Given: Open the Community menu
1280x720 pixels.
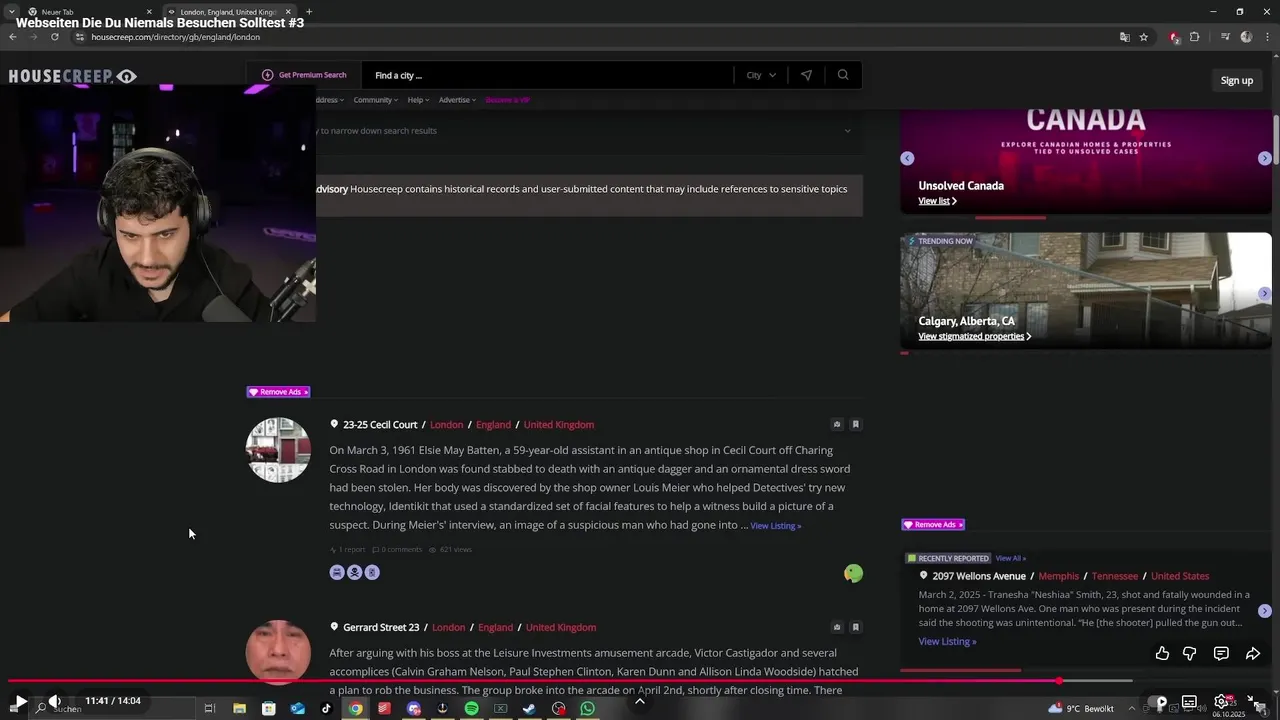Looking at the screenshot, I should click(x=375, y=100).
